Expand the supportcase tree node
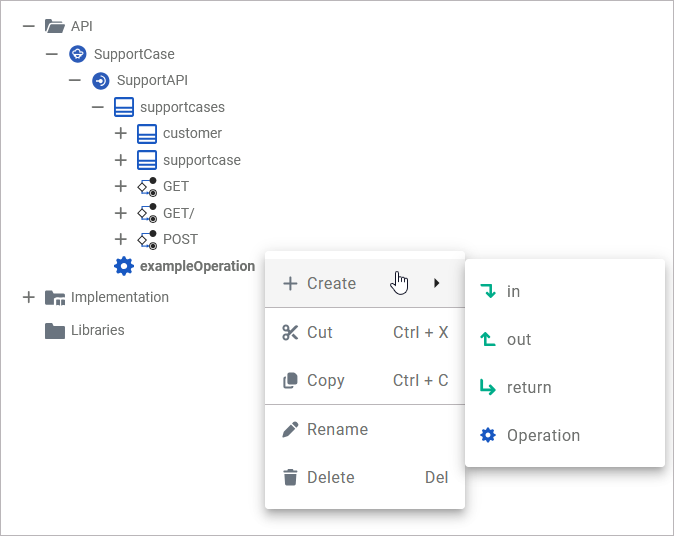674x536 pixels. pyautogui.click(x=121, y=160)
